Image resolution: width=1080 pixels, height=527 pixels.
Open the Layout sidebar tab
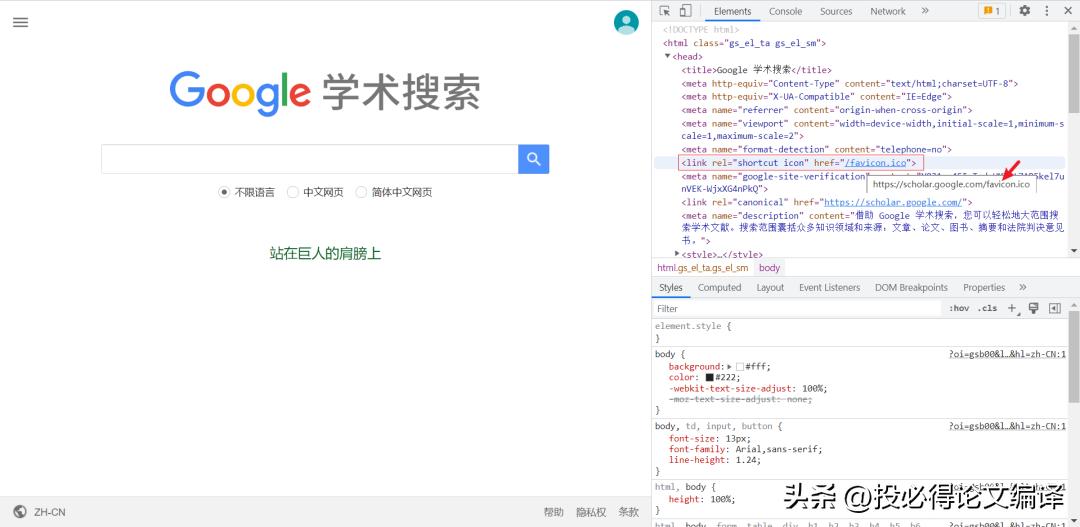(770, 287)
